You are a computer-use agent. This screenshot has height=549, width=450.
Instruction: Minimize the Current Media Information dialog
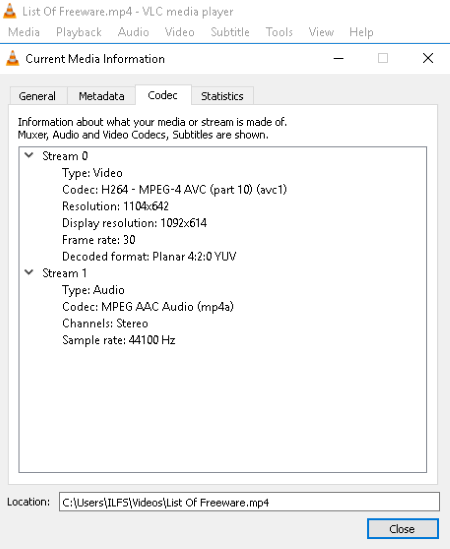338,58
